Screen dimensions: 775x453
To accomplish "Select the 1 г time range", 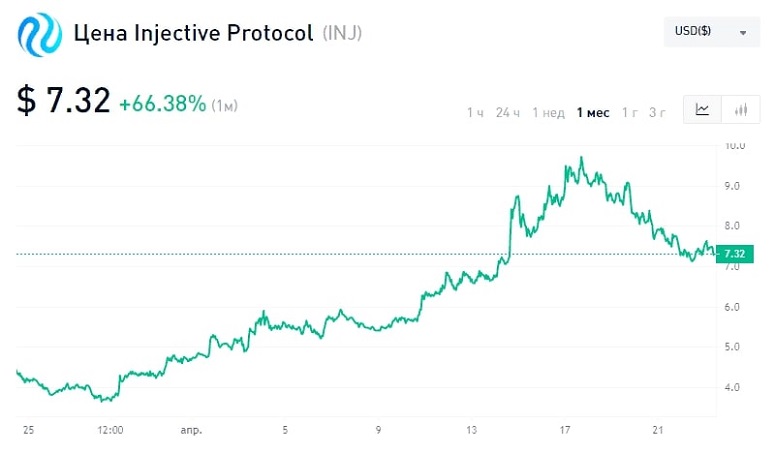I will (630, 112).
